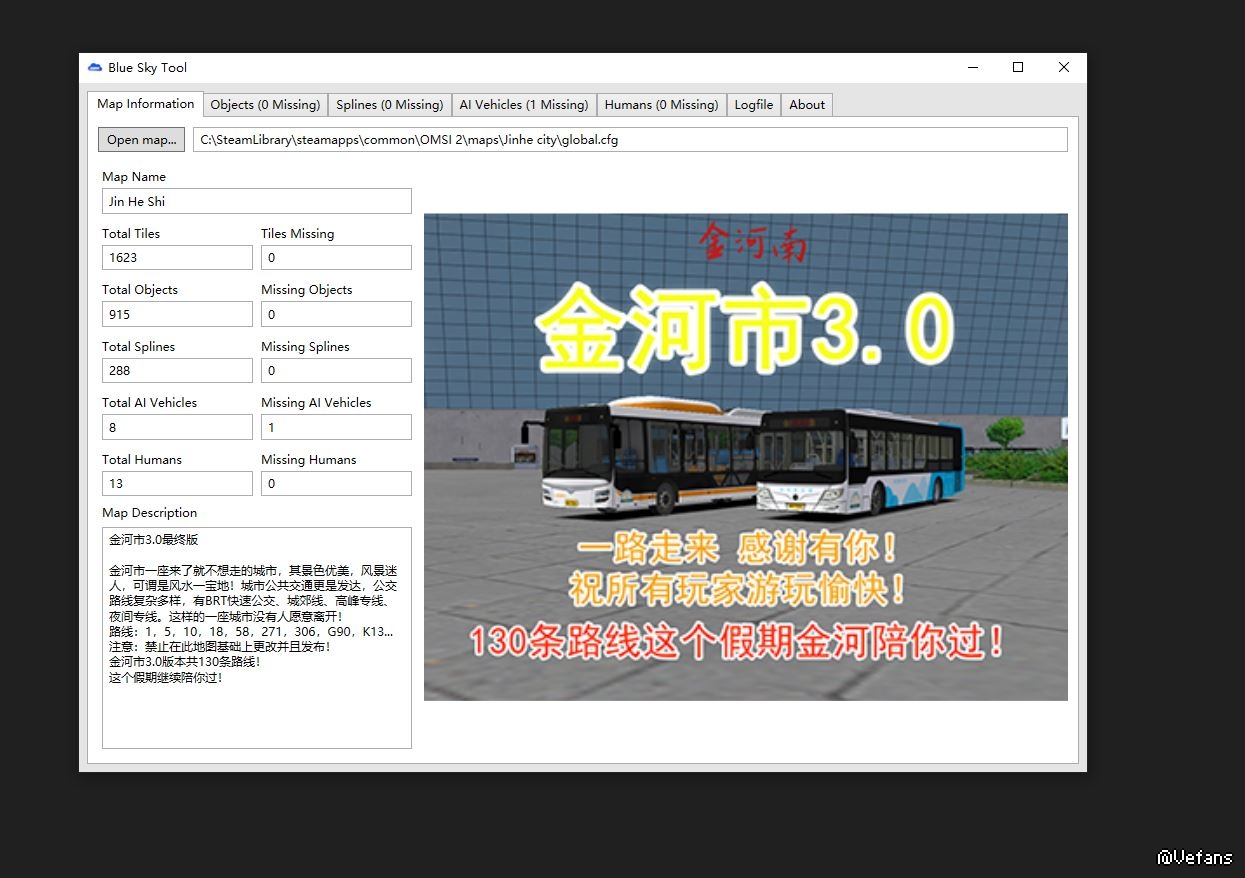Click the Map Name text field

point(256,201)
